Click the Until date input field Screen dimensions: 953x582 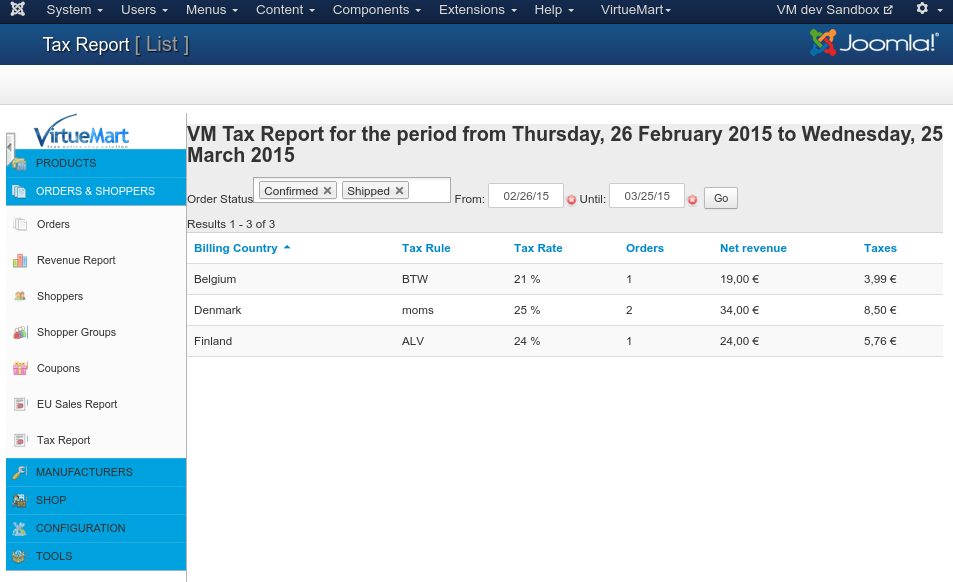tap(646, 196)
